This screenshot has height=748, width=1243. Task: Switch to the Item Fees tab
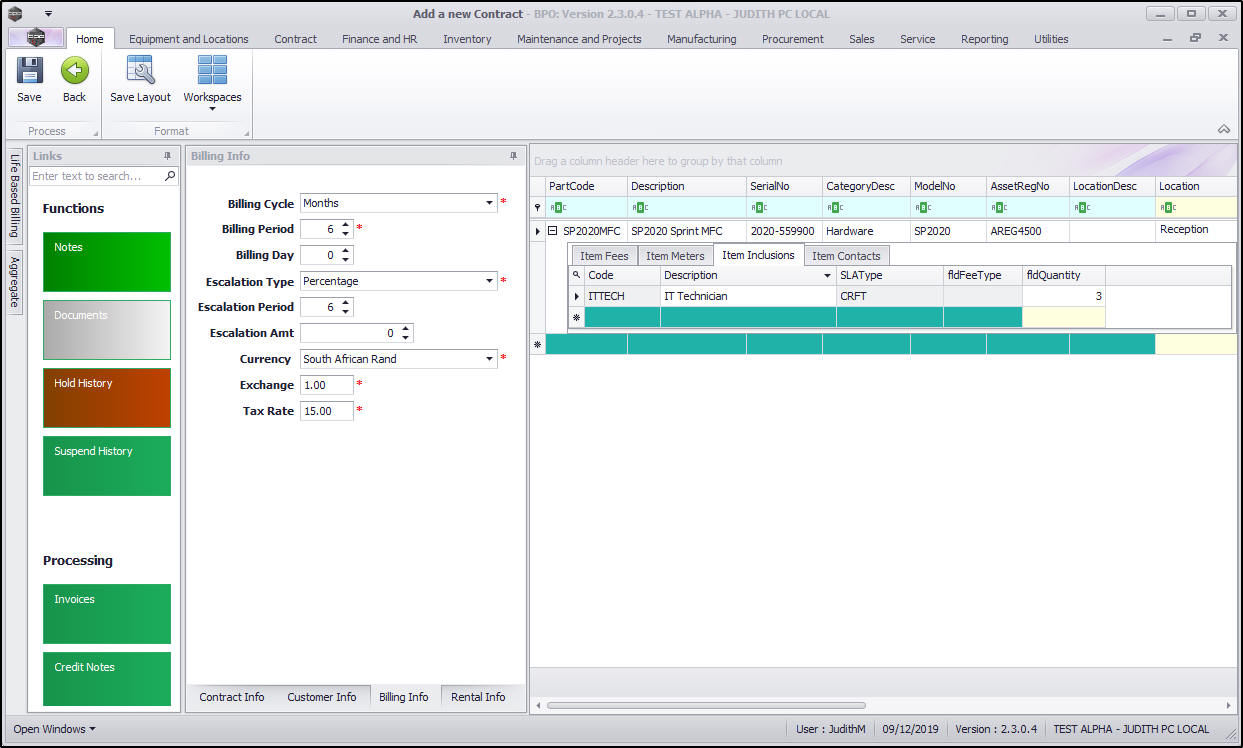604,256
